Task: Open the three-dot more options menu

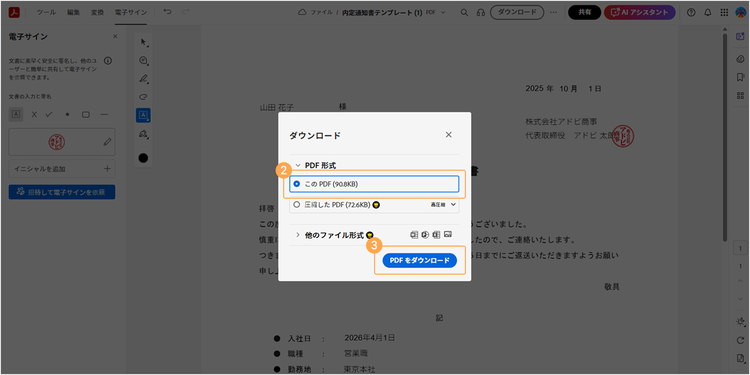Action: (554, 12)
